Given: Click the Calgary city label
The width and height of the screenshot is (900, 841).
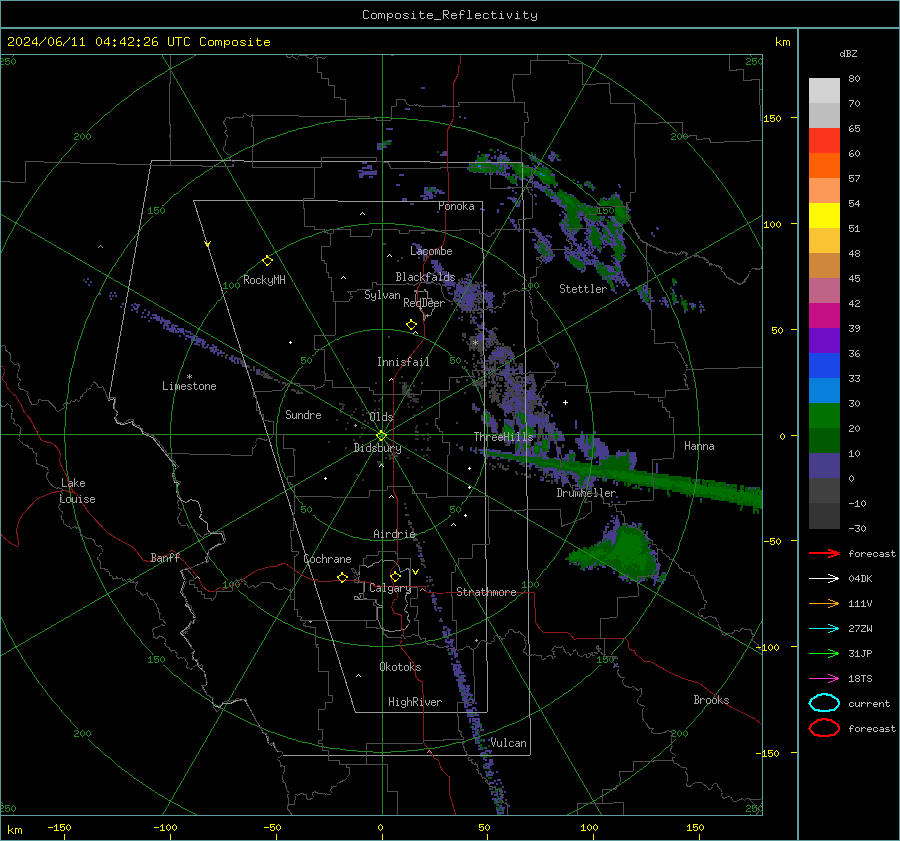Looking at the screenshot, I should [x=390, y=588].
